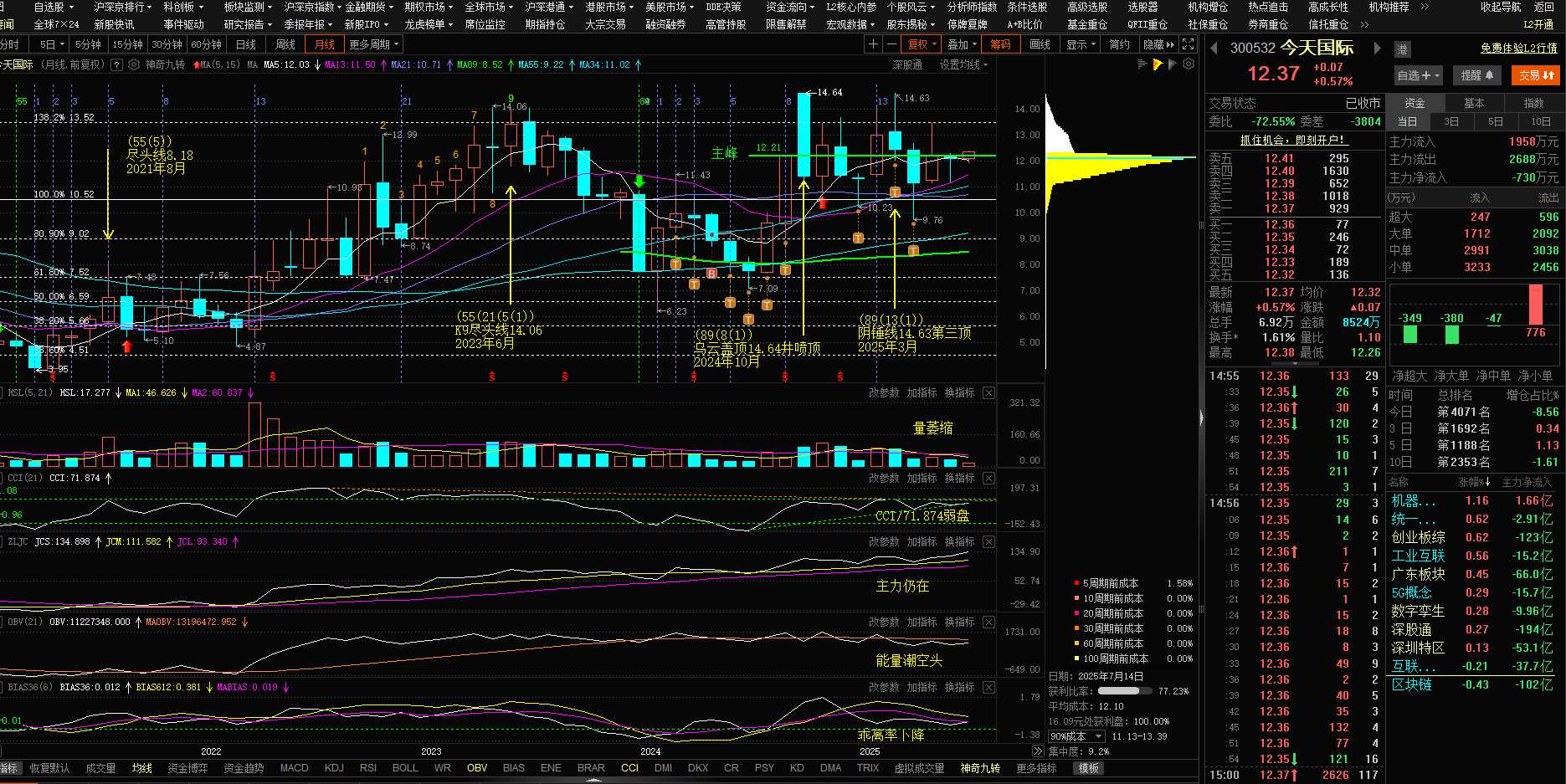This screenshot has height=784, width=1566.
Task: Open the 叠加 overlay dropdown
Action: tap(962, 44)
